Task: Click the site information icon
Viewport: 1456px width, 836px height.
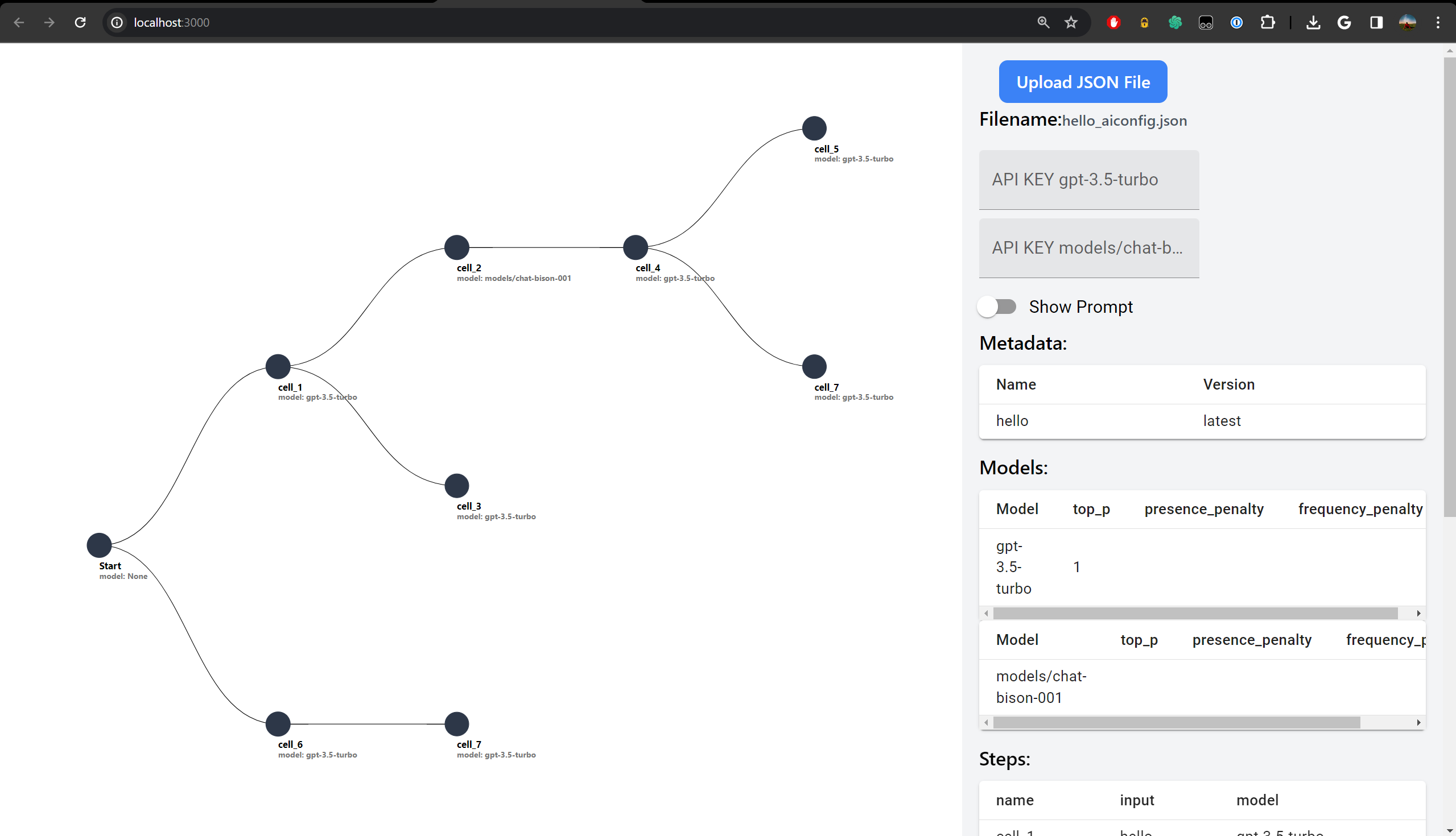Action: [117, 22]
